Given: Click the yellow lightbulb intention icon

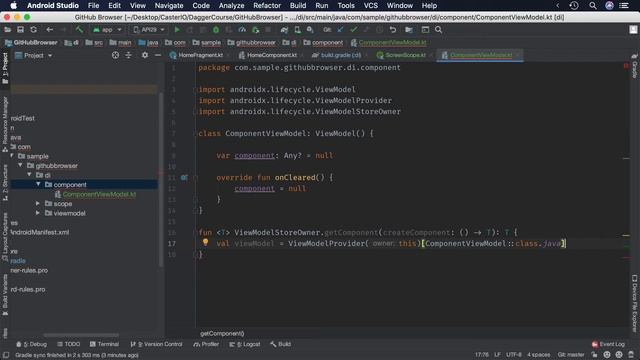Looking at the screenshot, I should point(205,242).
